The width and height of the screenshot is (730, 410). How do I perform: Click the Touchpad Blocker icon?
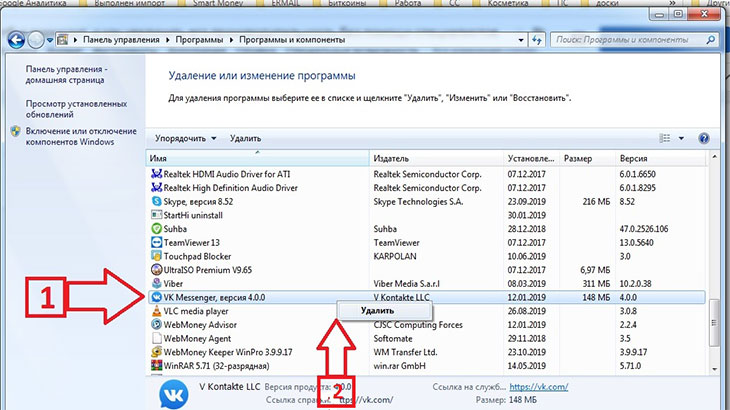coord(156,256)
